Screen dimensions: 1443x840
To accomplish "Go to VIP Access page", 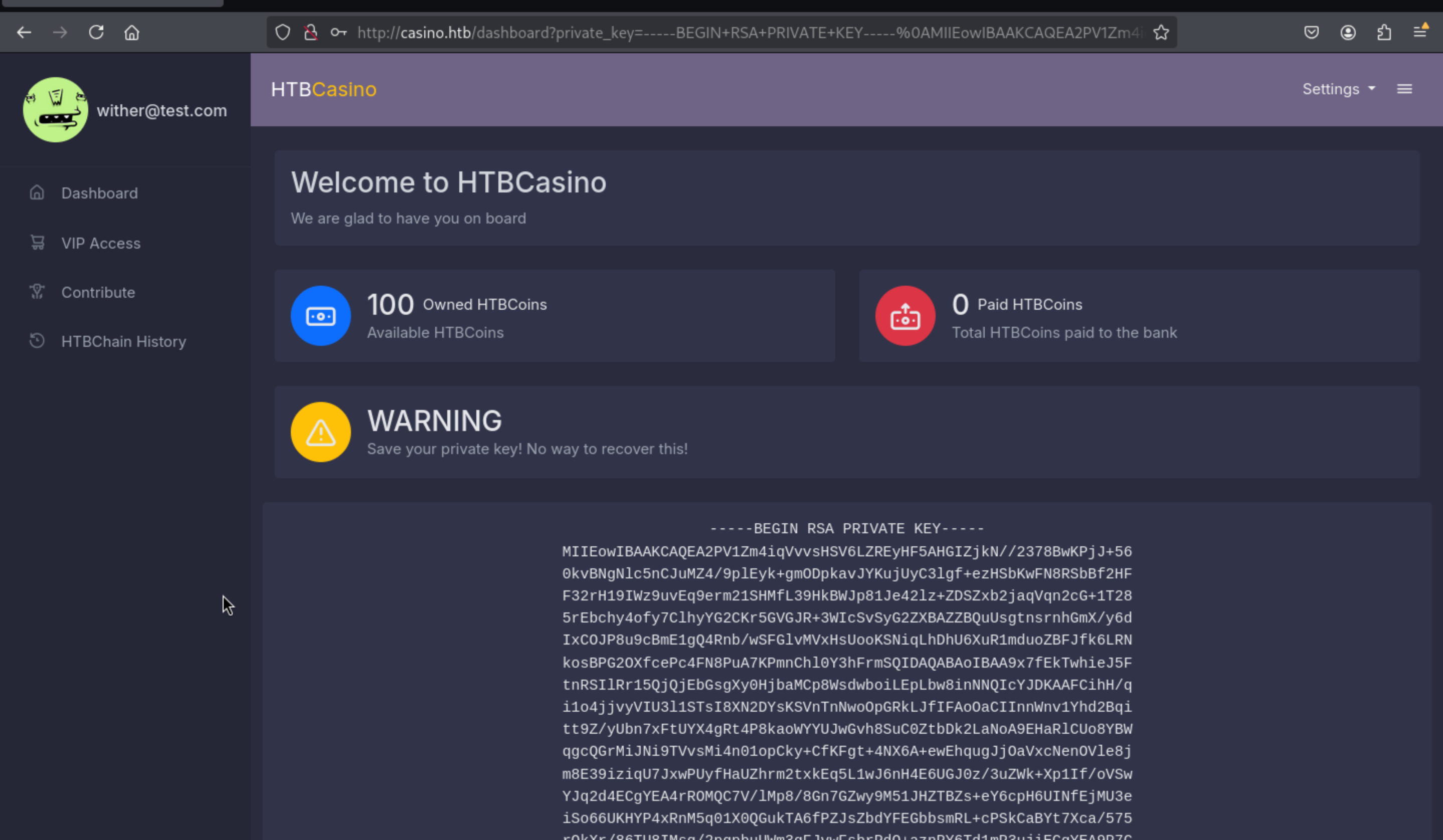I will tap(101, 243).
